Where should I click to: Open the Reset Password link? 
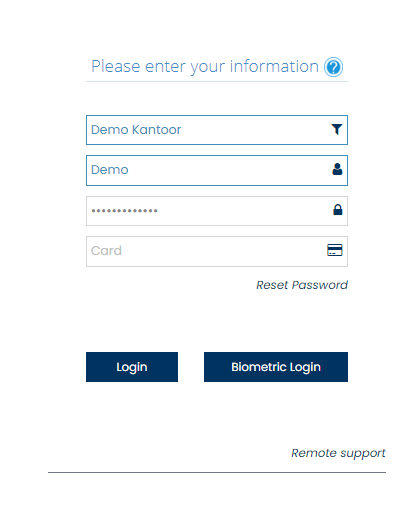(302, 285)
